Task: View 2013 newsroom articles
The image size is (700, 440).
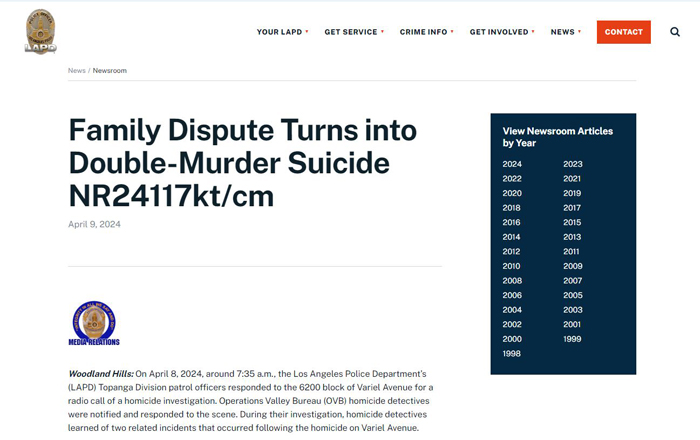Action: click(572, 237)
